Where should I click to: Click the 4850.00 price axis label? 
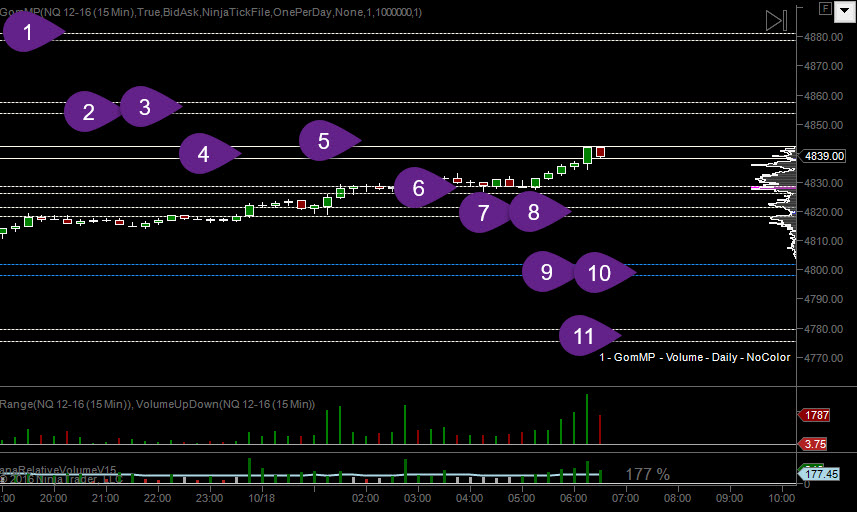[x=823, y=125]
